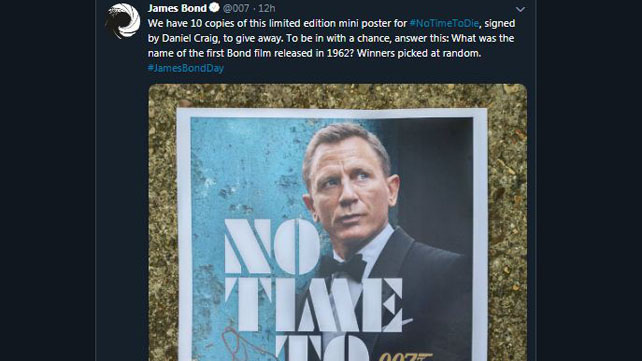This screenshot has height=361, width=642.
Task: Open the #NoTimeToDie hashtag
Action: click(x=444, y=23)
